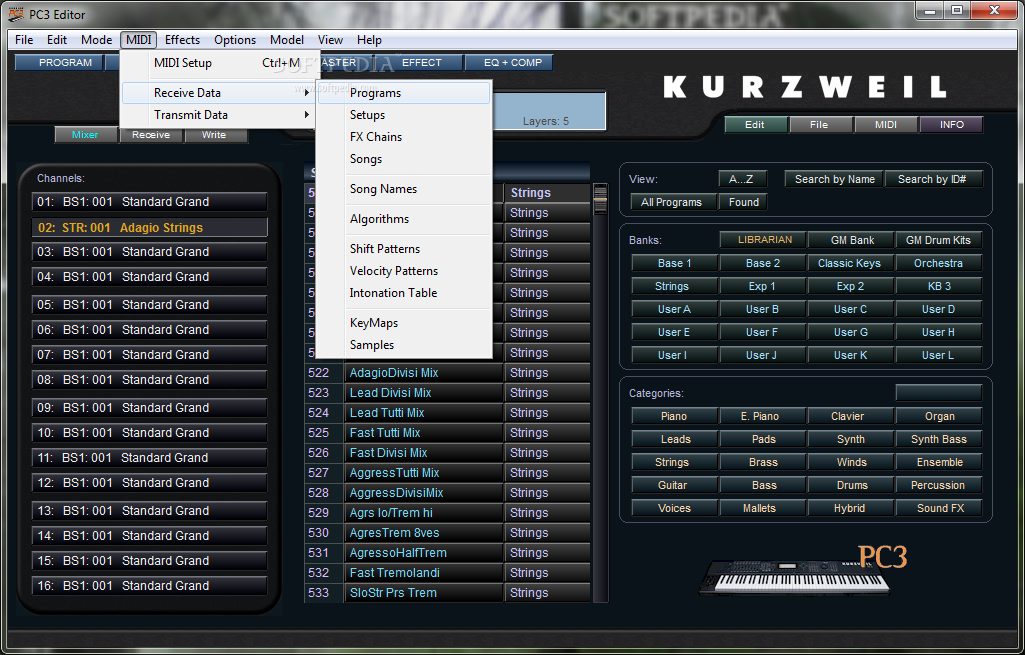Filter by Synth Bass category

point(939,439)
